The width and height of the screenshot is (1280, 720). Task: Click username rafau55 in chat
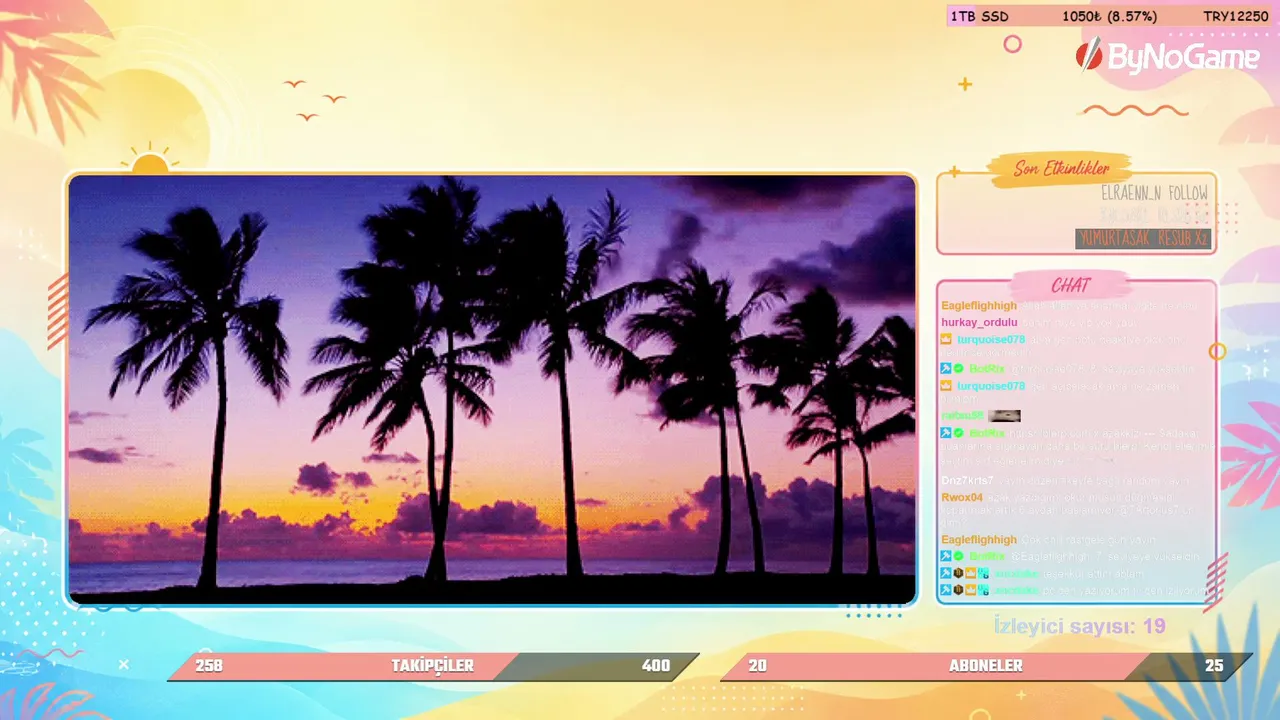click(x=962, y=415)
